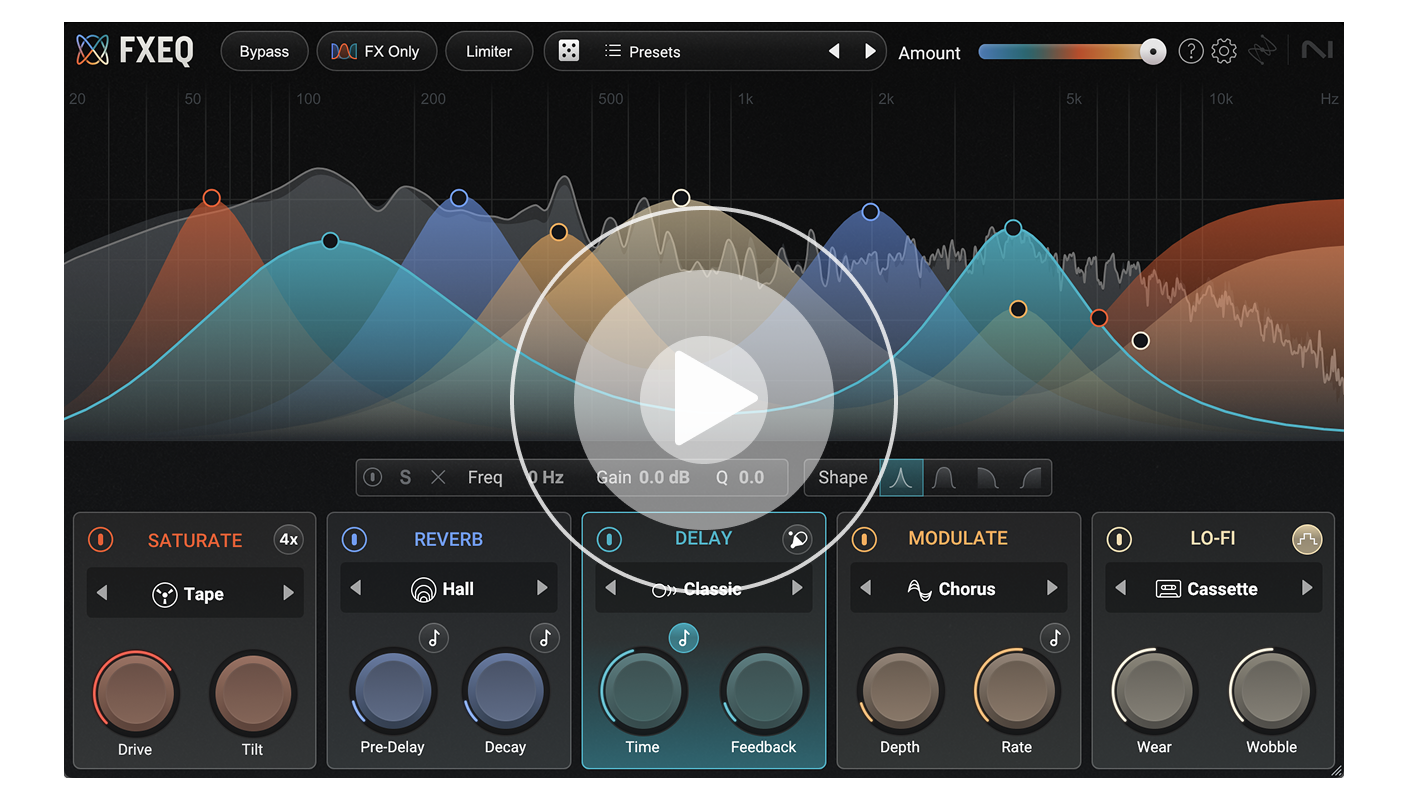Click the Feedback knob
The width and height of the screenshot is (1408, 800).
point(764,690)
